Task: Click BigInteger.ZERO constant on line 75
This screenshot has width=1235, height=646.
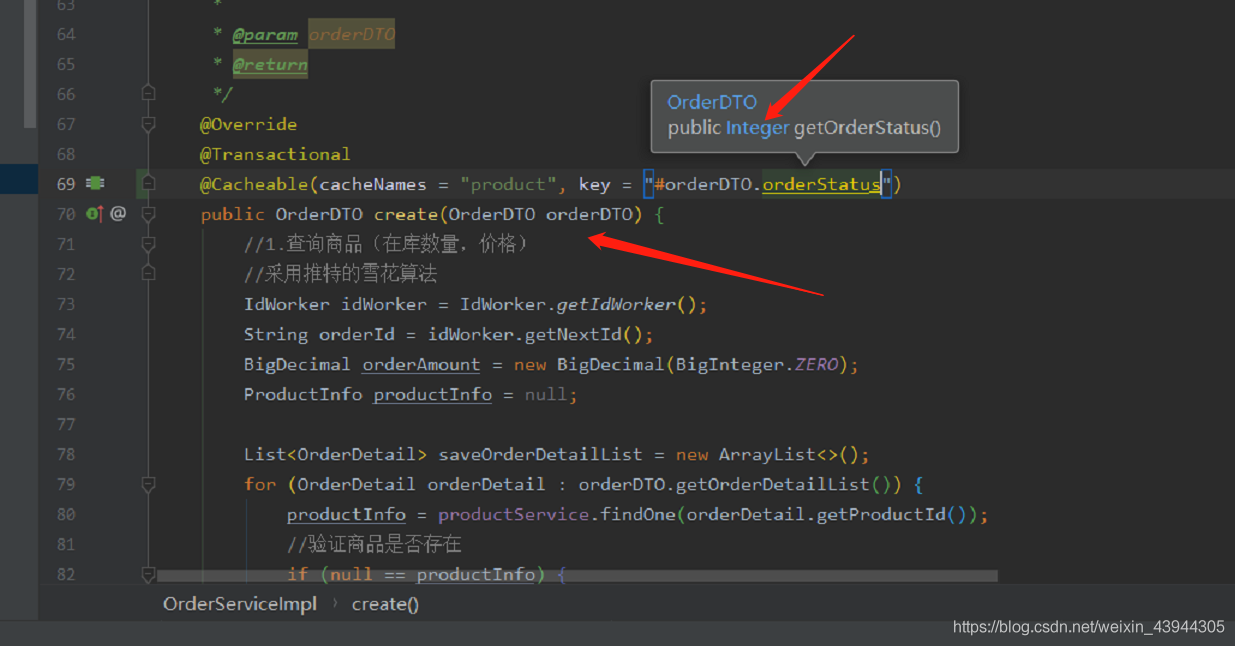Action: tap(757, 364)
